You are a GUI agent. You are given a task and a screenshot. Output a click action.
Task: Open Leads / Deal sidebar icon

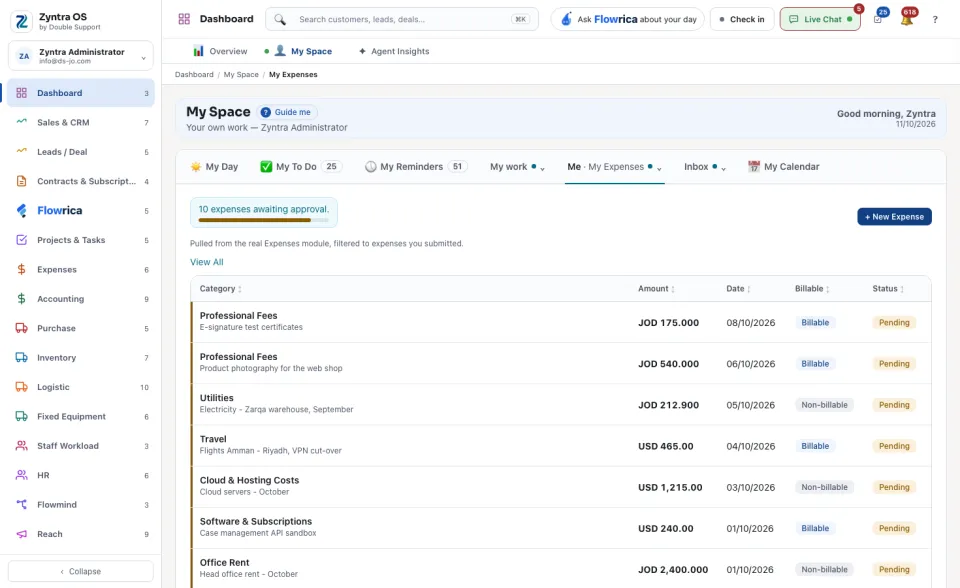(x=21, y=151)
